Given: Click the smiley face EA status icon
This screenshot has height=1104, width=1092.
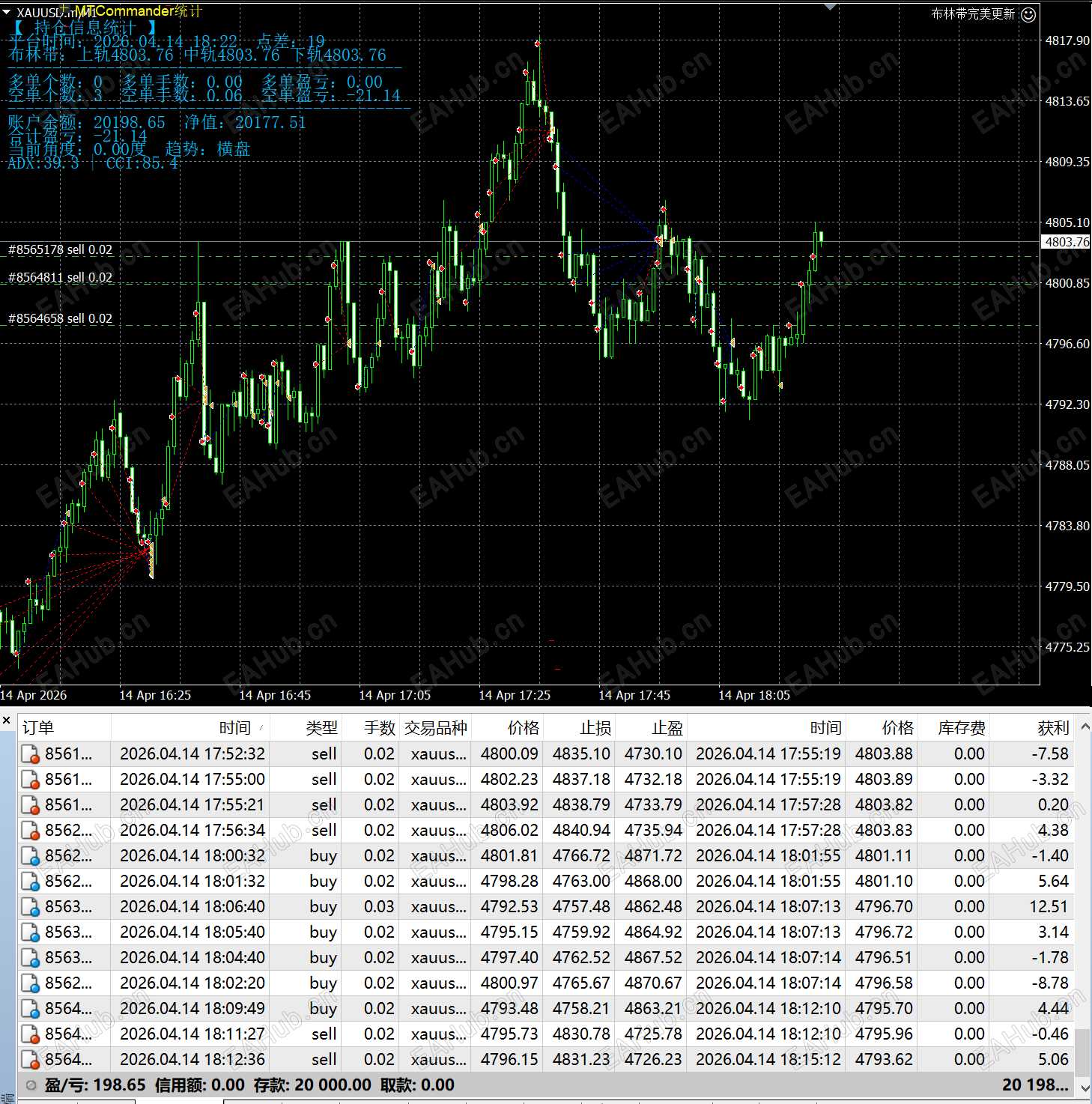Looking at the screenshot, I should pos(1029,14).
